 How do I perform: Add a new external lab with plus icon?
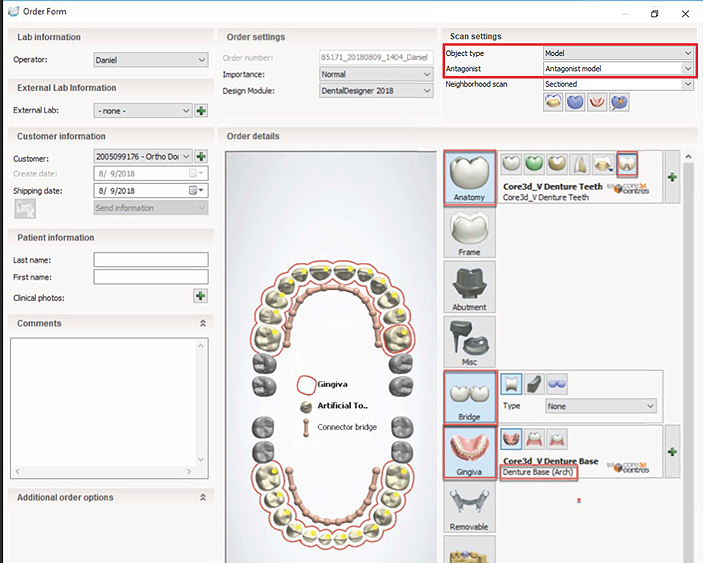tap(201, 111)
